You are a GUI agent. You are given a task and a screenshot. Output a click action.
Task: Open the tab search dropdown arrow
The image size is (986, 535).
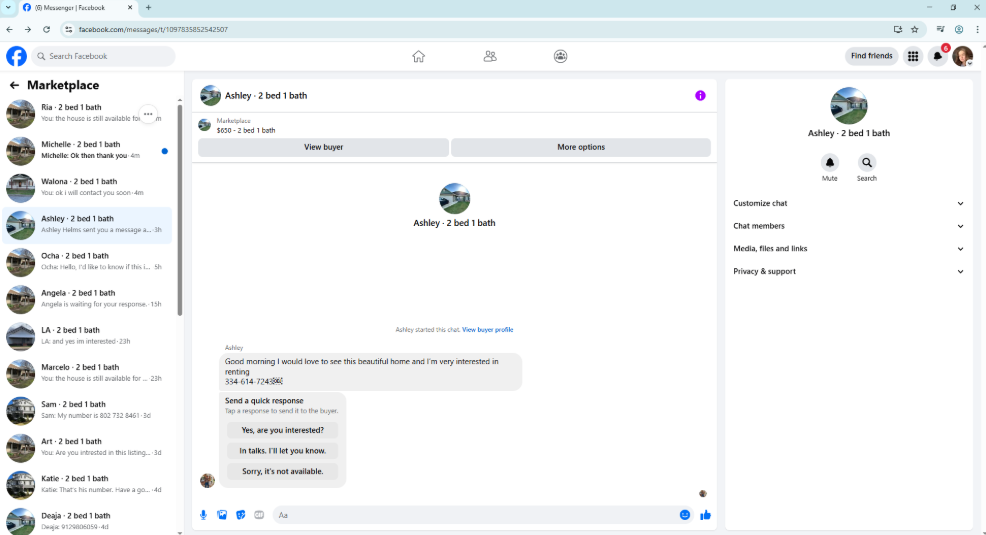click(8, 8)
